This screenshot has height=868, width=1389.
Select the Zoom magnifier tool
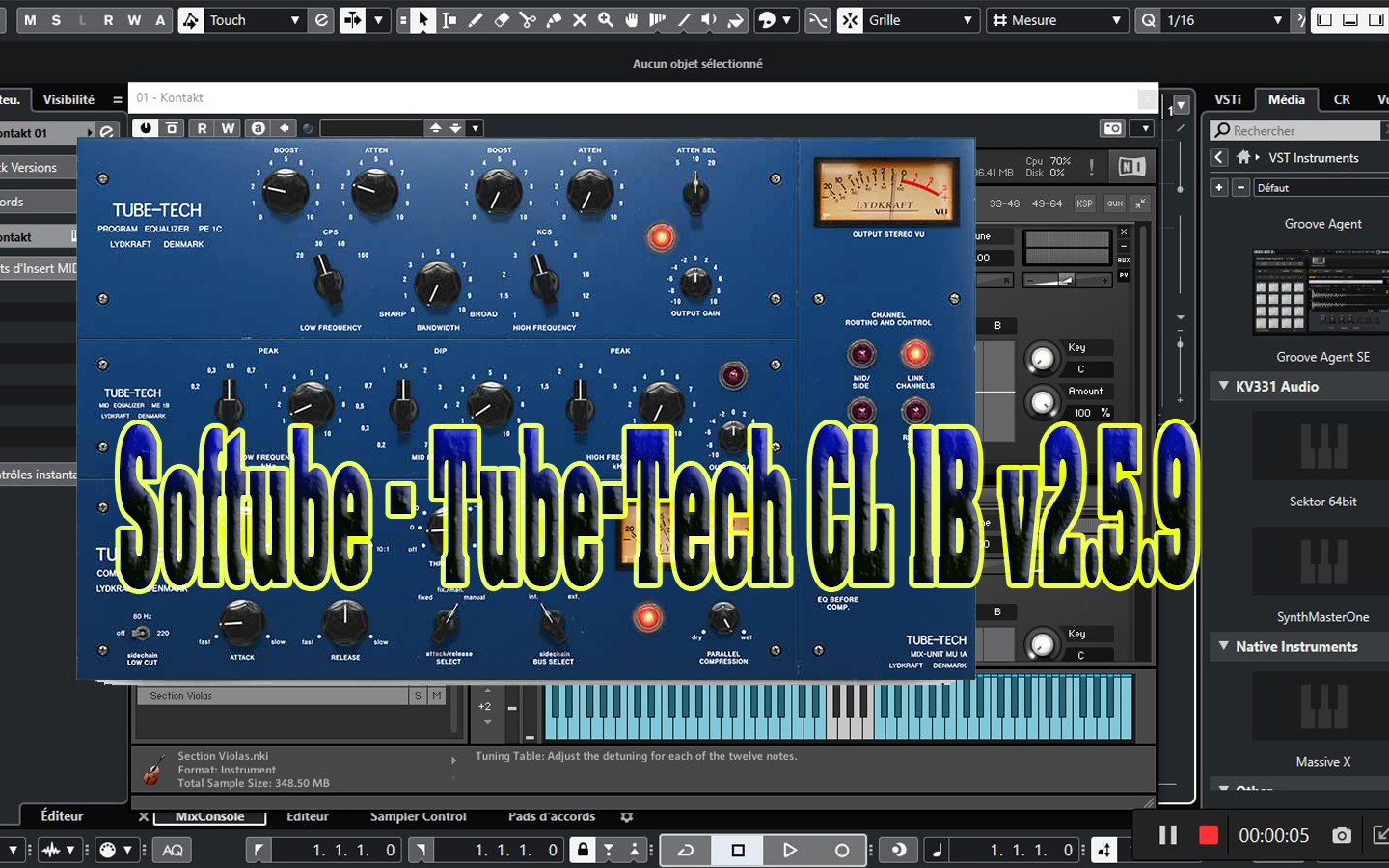[x=606, y=20]
